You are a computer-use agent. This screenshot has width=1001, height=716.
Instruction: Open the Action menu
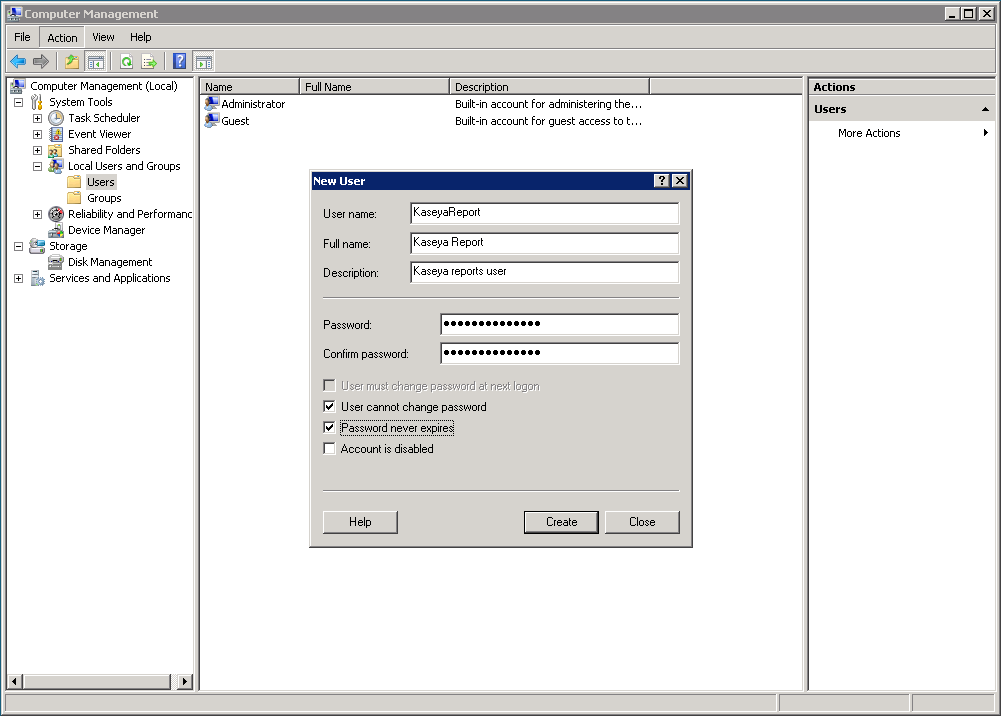pos(62,37)
